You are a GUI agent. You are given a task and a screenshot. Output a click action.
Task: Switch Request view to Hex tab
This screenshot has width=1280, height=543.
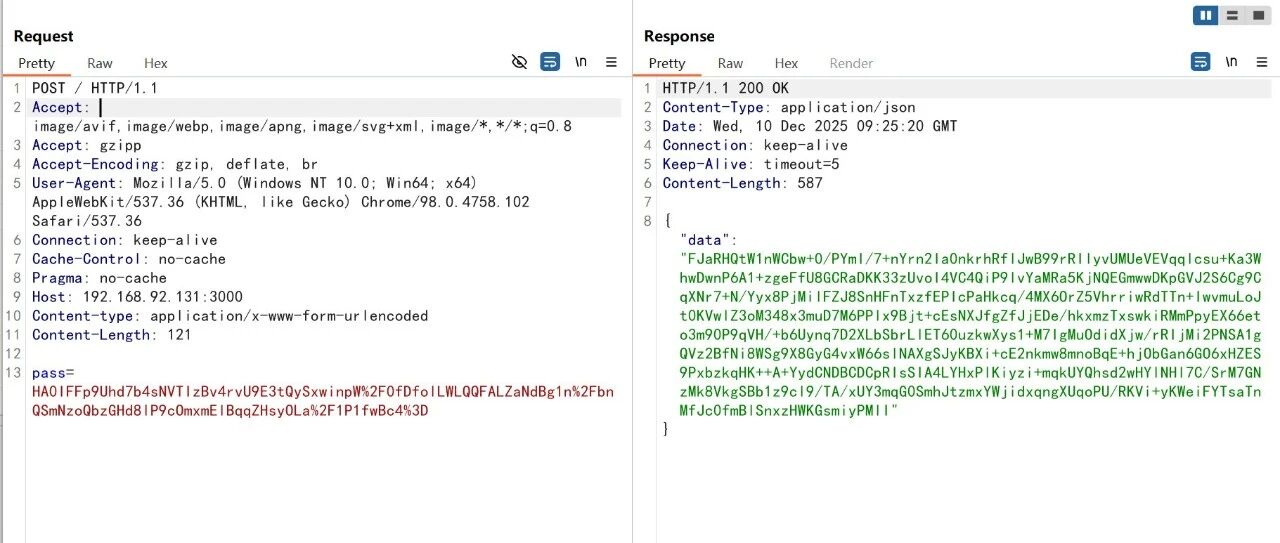[x=156, y=63]
